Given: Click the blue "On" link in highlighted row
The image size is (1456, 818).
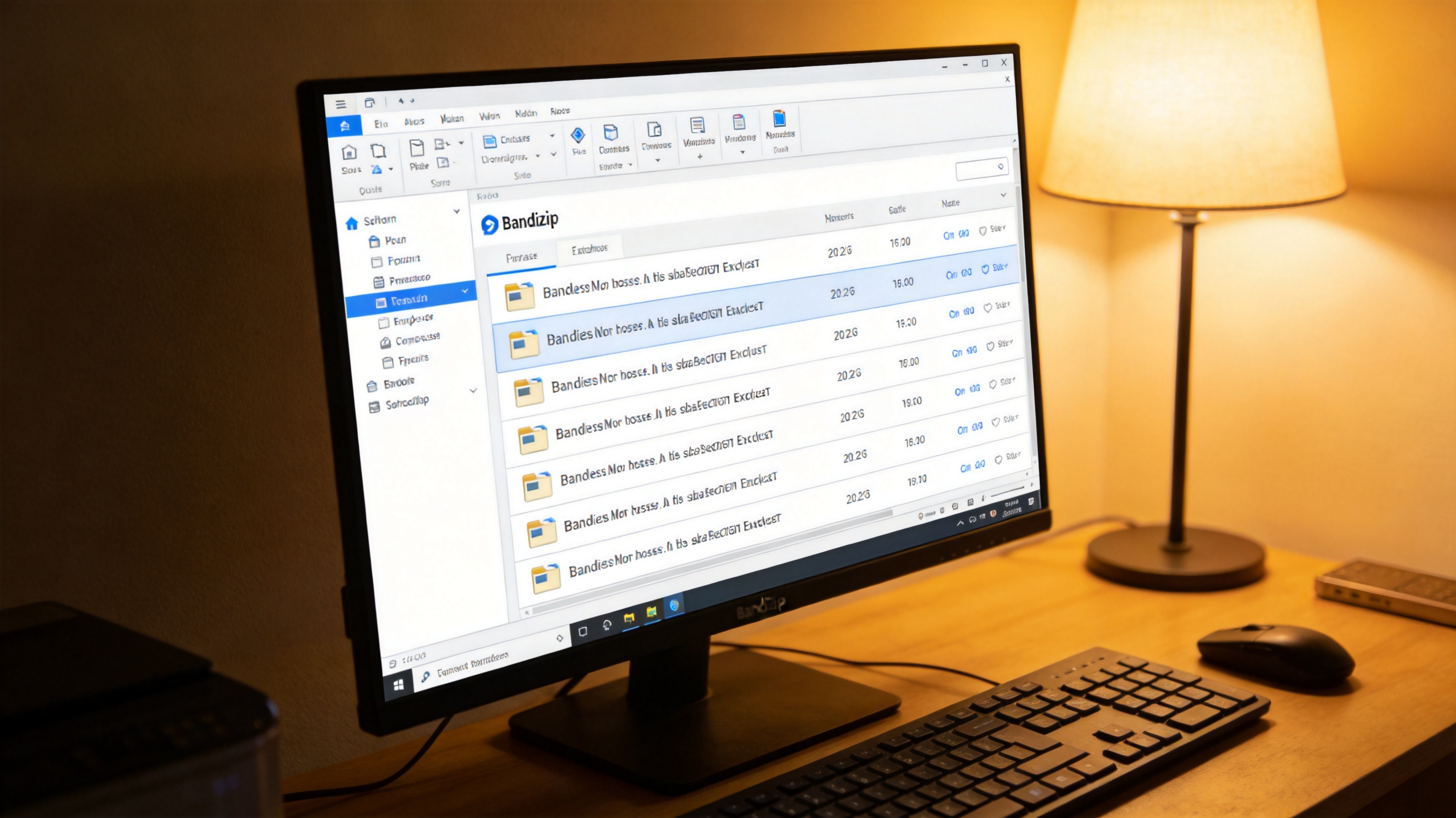Looking at the screenshot, I should (952, 275).
